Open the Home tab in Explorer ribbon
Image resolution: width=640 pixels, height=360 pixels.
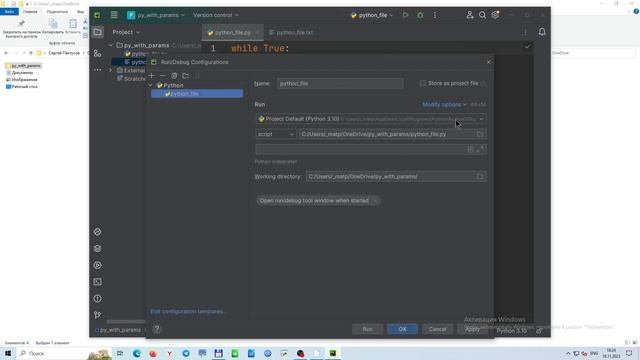(x=30, y=11)
